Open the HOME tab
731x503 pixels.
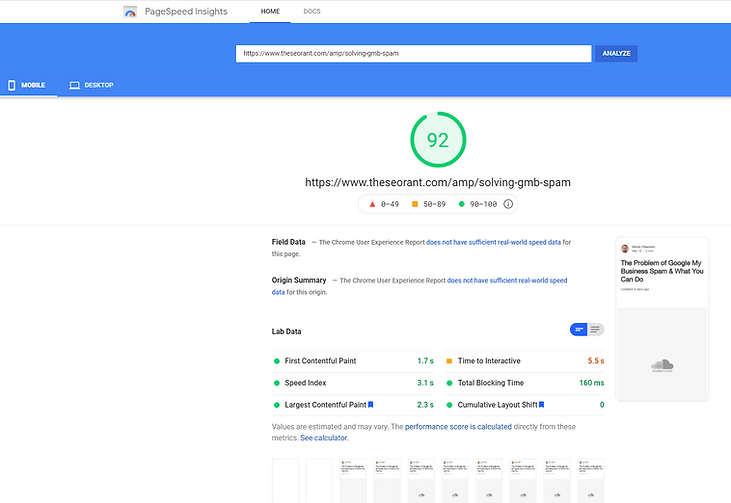click(x=270, y=12)
